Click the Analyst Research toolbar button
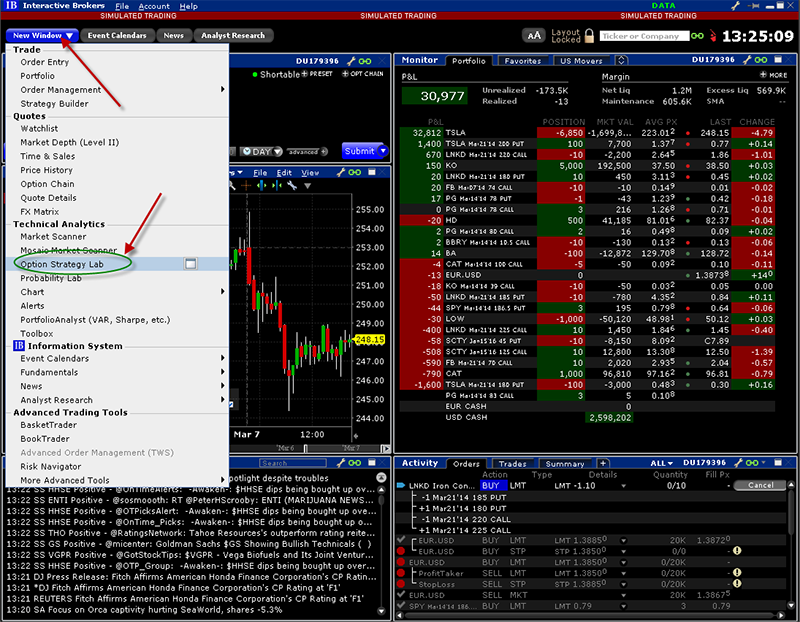Image resolution: width=800 pixels, height=622 pixels. coord(233,35)
